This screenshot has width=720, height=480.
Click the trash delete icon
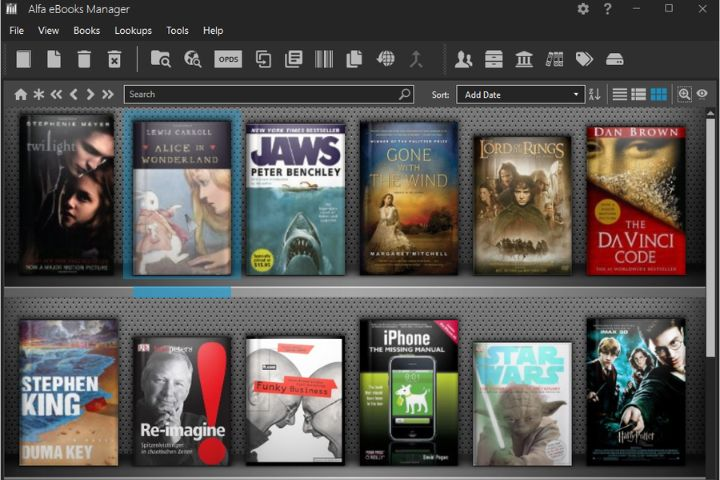pos(84,59)
